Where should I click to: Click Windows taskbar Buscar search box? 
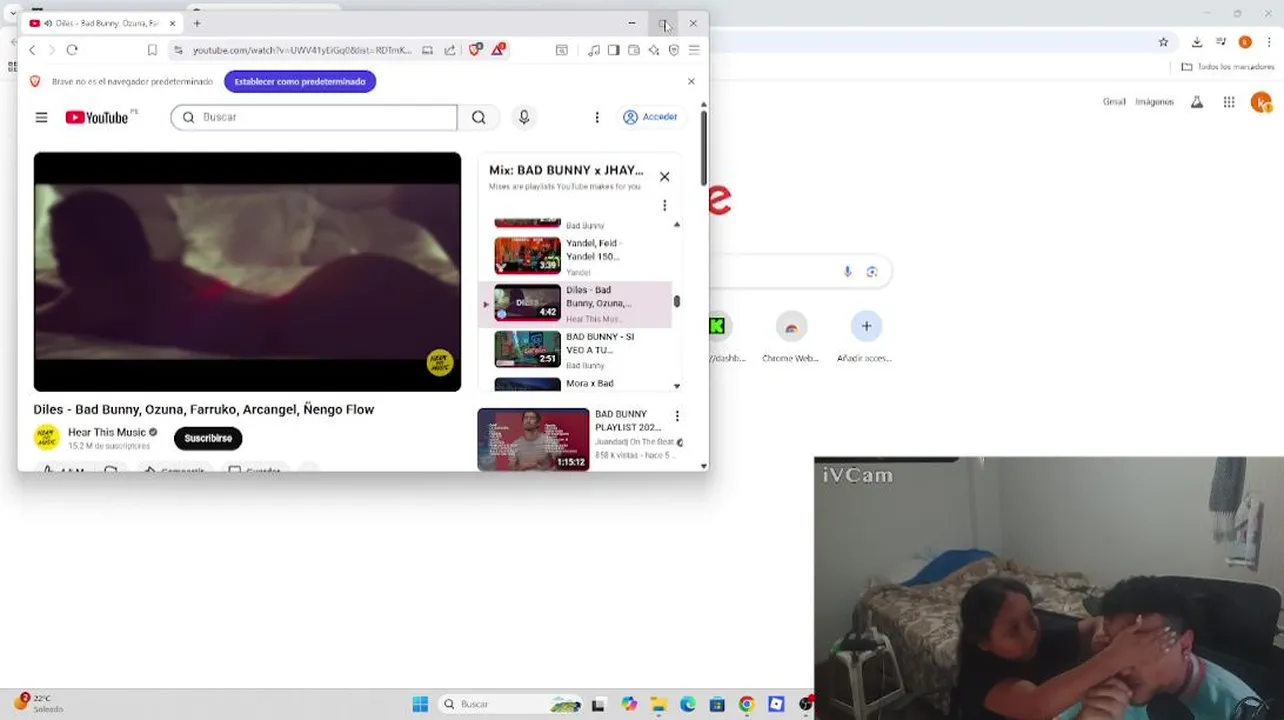(x=512, y=704)
